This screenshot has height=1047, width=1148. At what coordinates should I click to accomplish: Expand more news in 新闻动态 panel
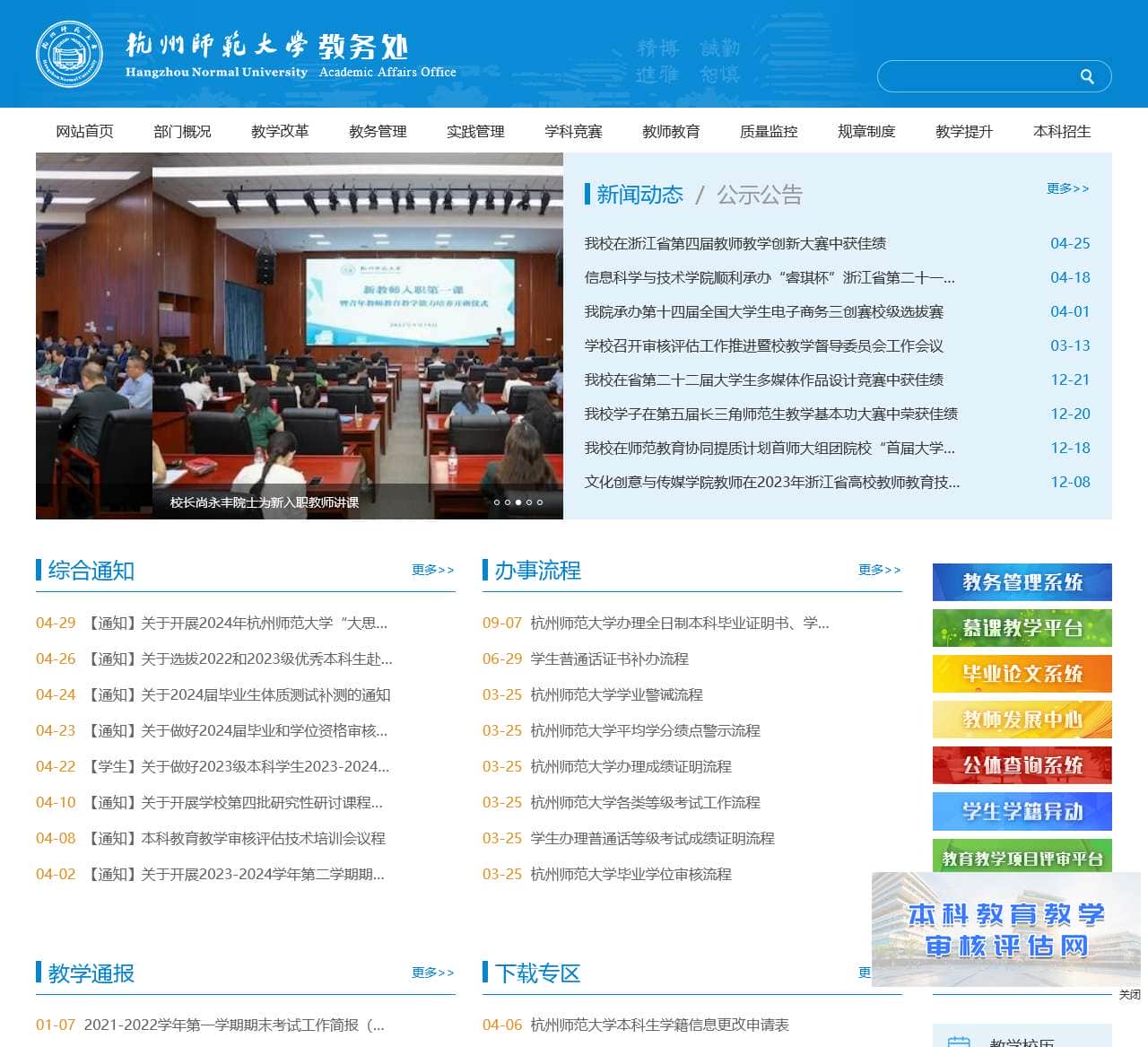tap(1067, 188)
